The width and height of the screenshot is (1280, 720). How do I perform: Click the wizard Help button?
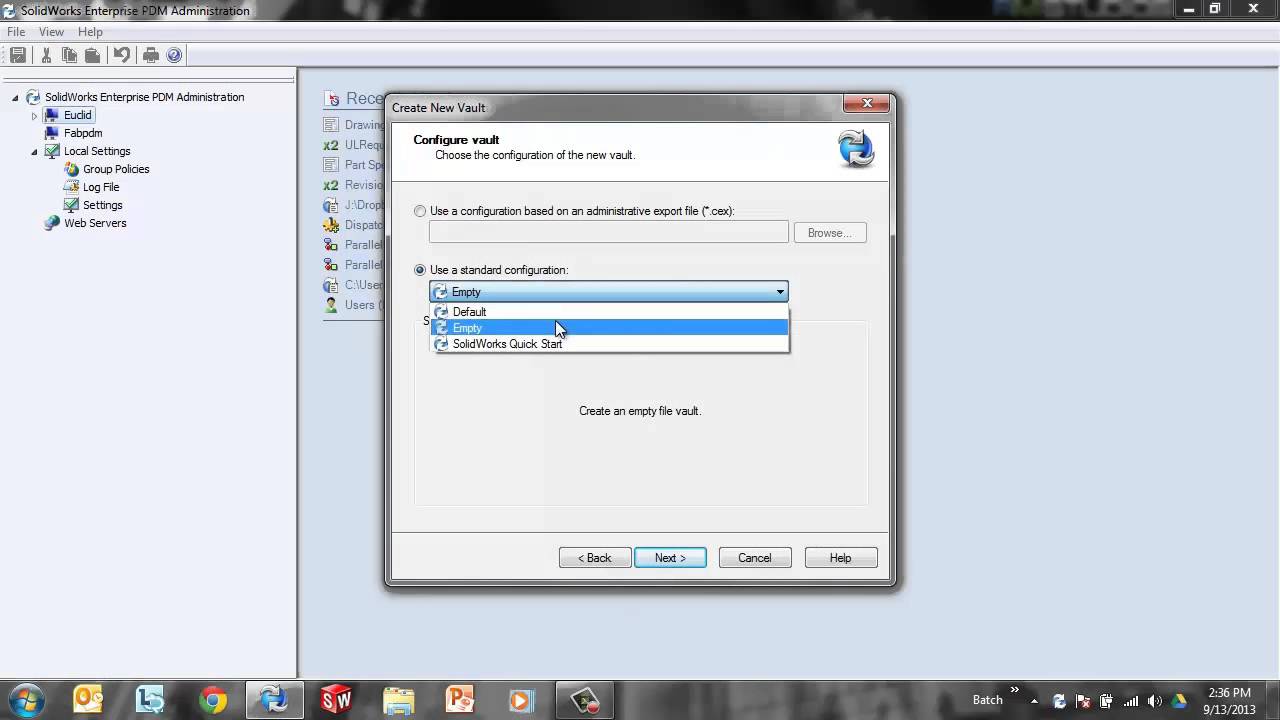coord(841,558)
